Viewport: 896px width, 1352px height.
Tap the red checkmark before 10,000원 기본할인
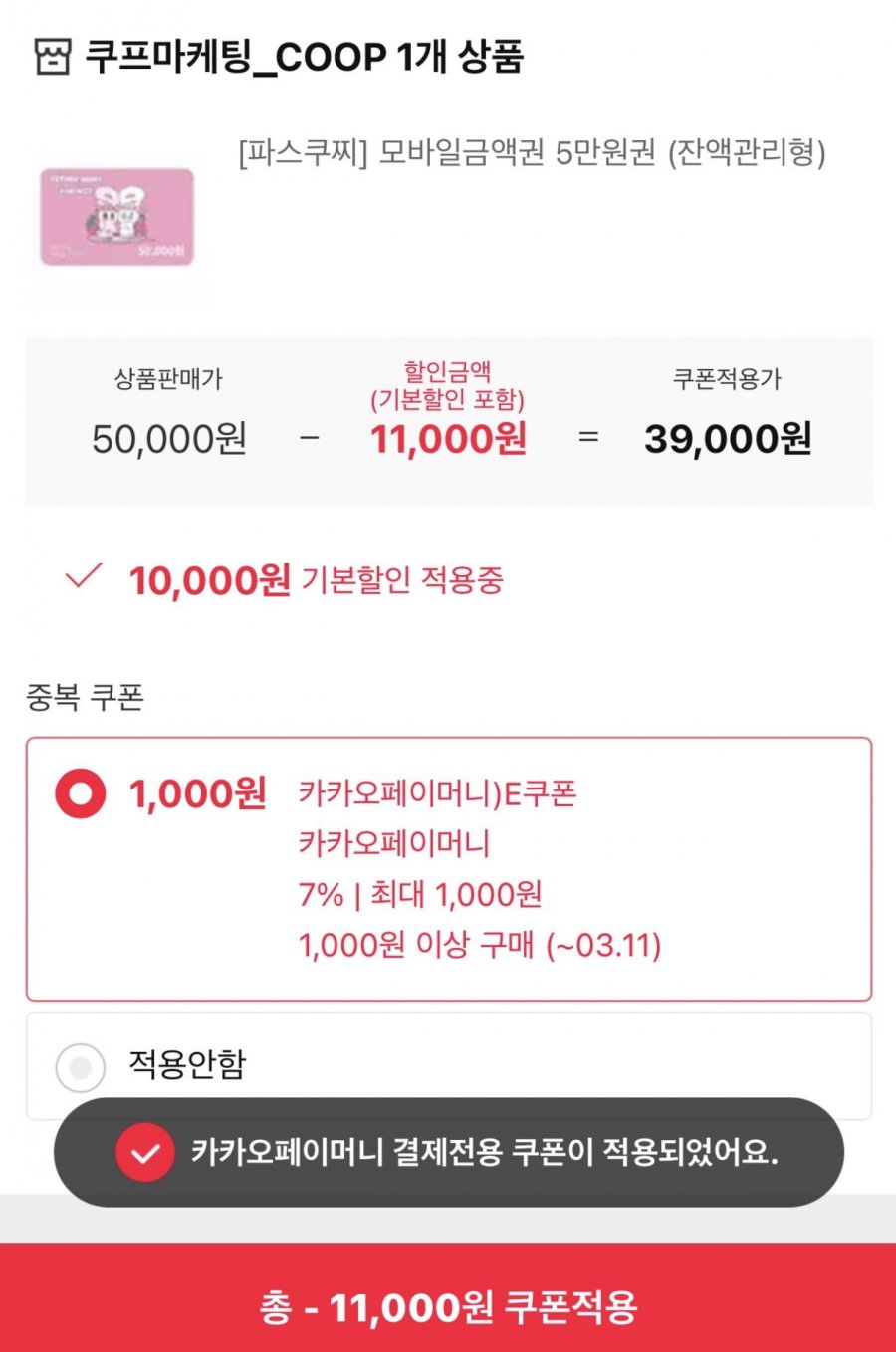coord(83,576)
